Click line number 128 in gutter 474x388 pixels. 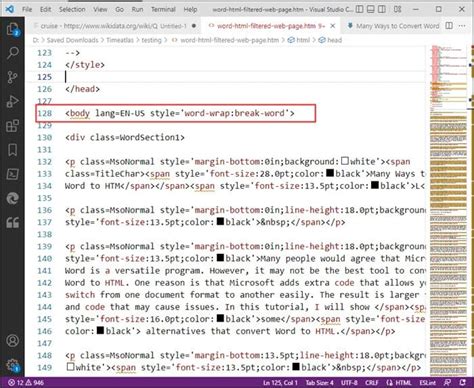44,113
